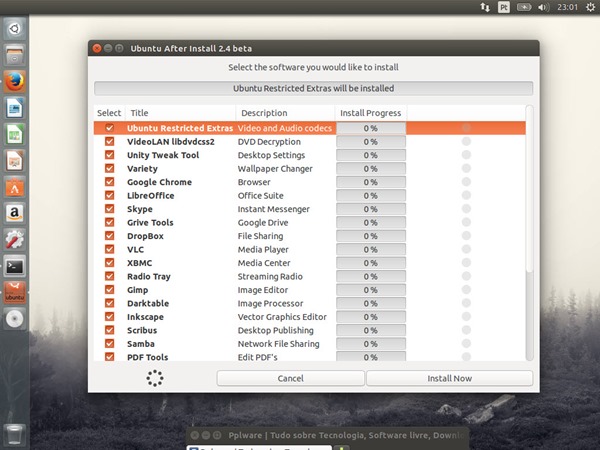Open System Settings wrench-gear launcher icon
Image resolution: width=600 pixels, height=450 pixels.
pos(15,240)
